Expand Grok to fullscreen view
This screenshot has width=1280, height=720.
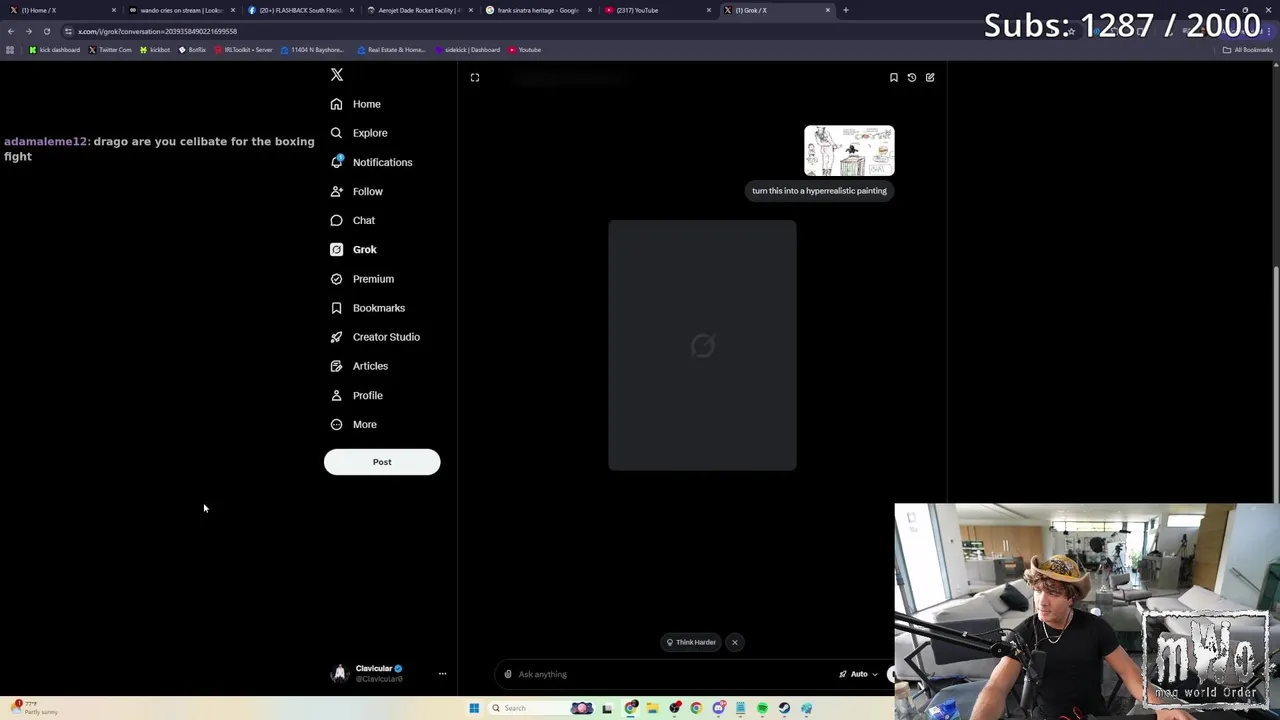(x=475, y=77)
